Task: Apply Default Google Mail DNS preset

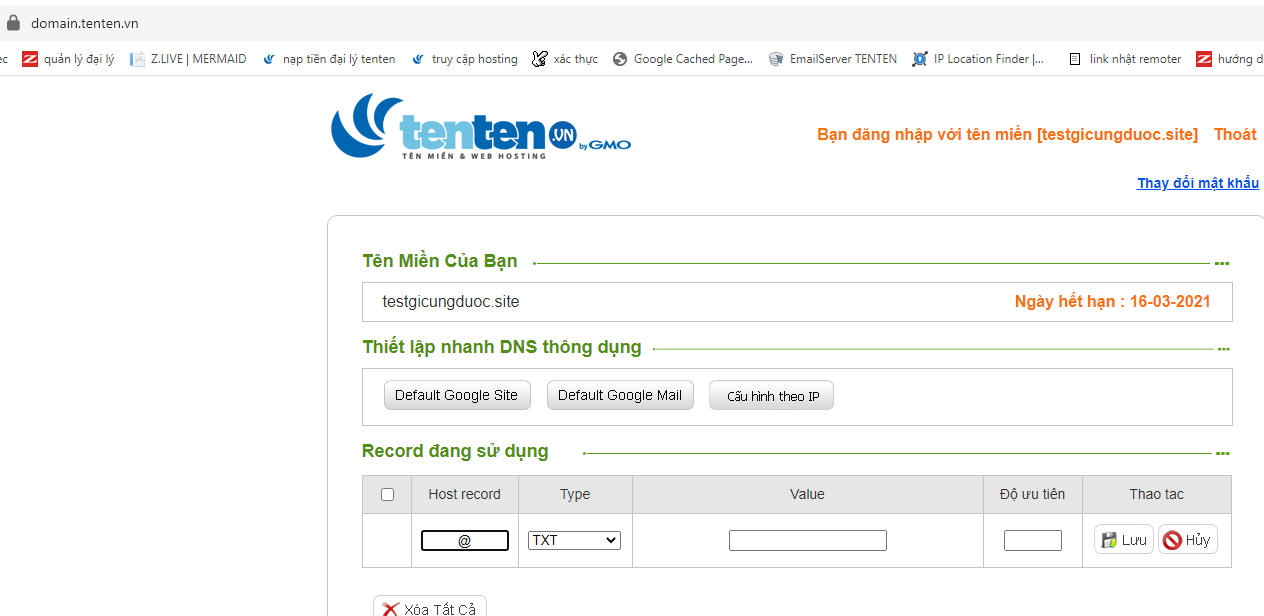Action: (x=619, y=395)
